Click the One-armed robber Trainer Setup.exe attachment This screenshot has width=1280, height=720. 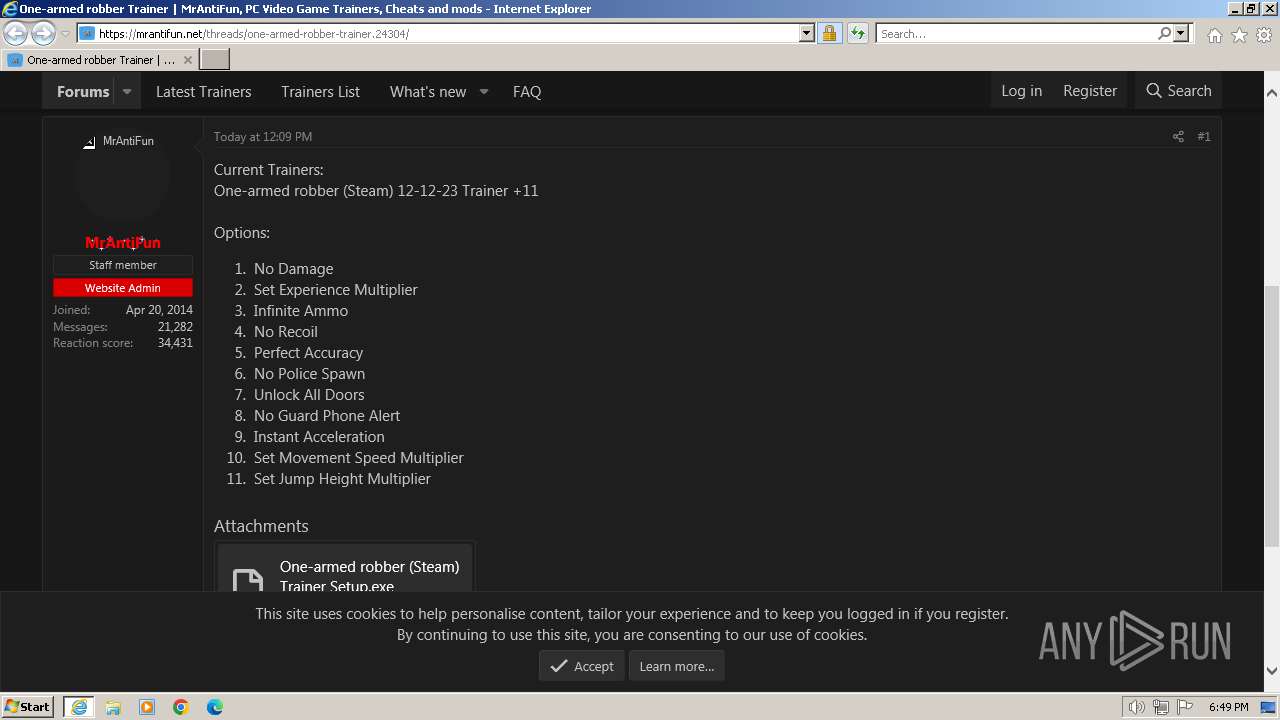click(369, 576)
